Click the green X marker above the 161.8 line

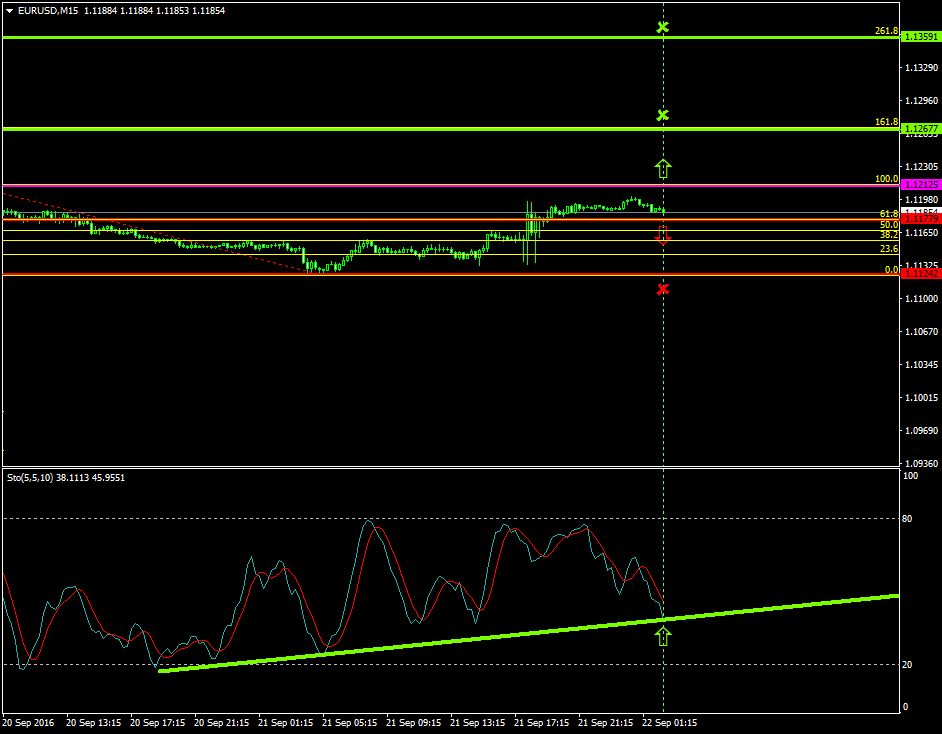point(662,115)
